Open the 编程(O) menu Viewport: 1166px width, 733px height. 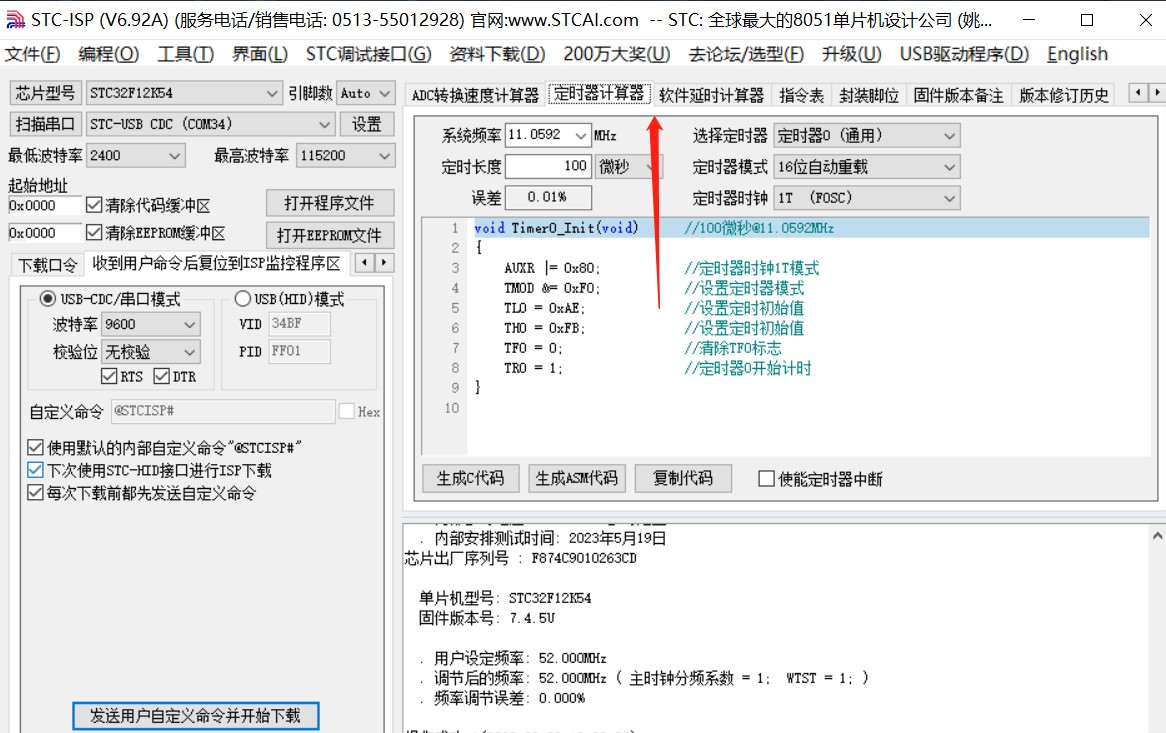pyautogui.click(x=109, y=54)
